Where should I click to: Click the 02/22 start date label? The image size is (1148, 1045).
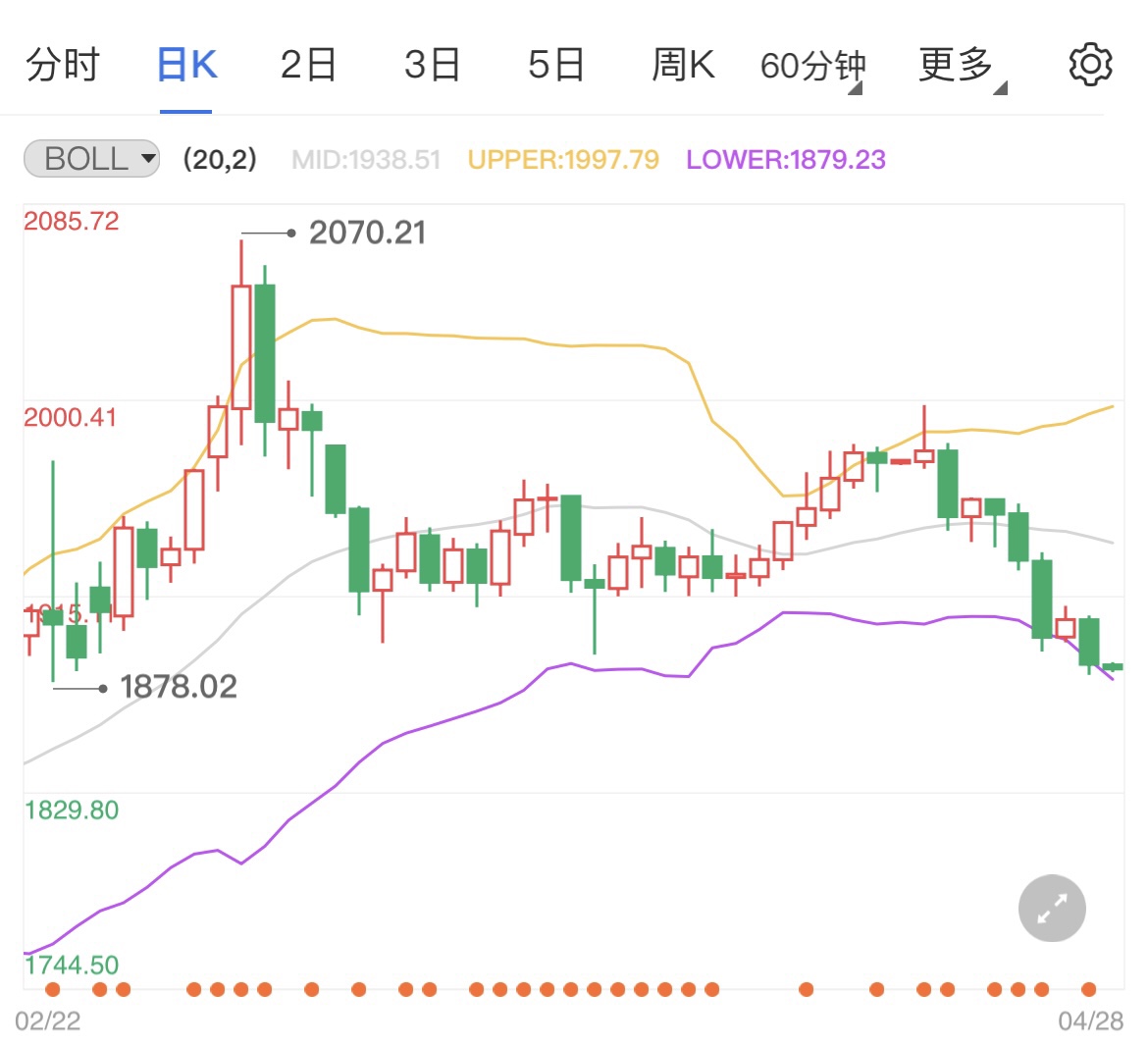[x=48, y=1020]
